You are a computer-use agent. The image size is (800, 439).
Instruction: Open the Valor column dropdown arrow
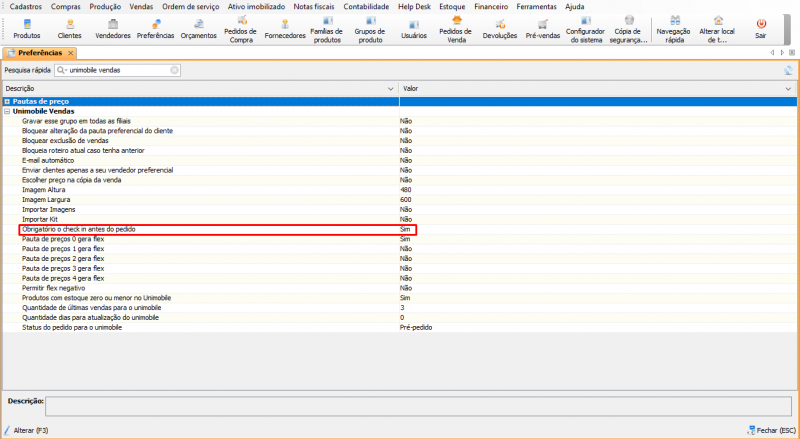[789, 89]
